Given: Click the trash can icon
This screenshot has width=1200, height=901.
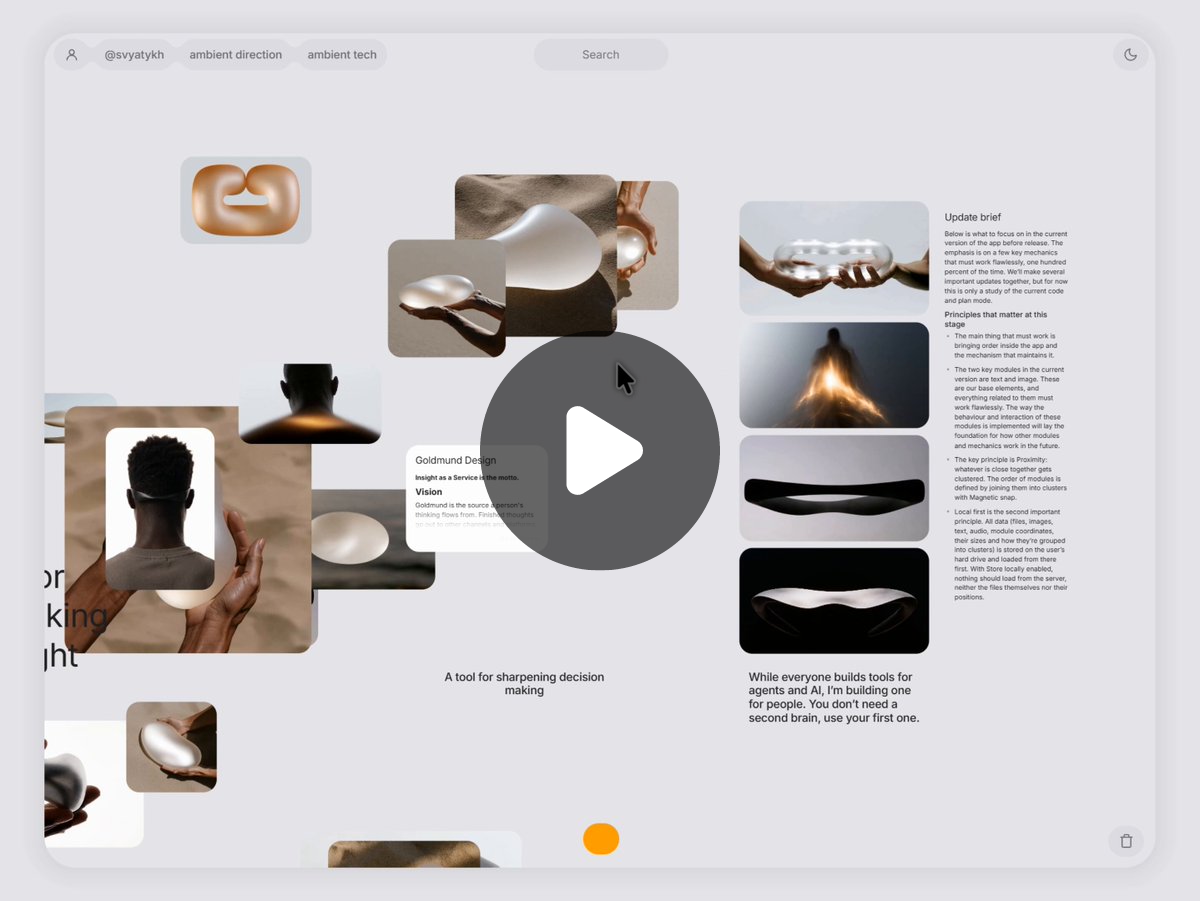Looking at the screenshot, I should (1126, 841).
